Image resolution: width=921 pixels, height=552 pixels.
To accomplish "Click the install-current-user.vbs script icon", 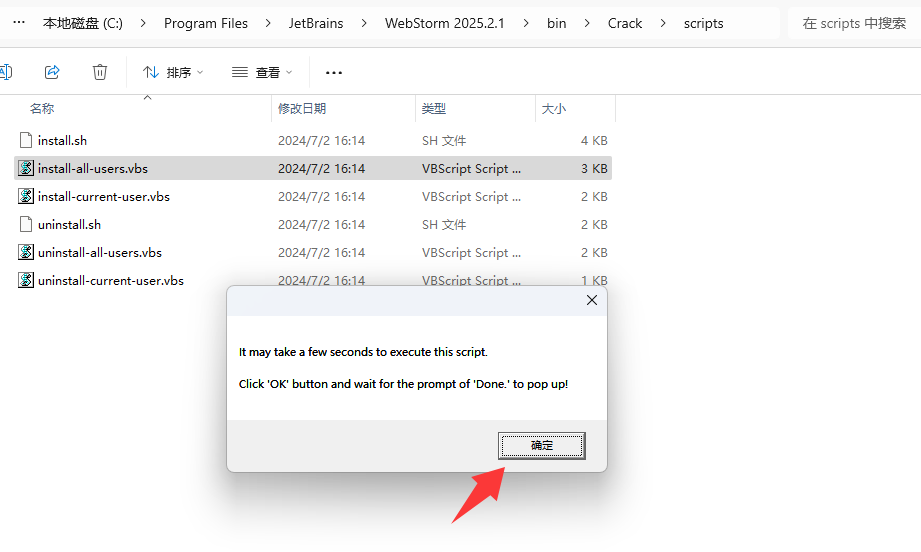I will [x=26, y=196].
